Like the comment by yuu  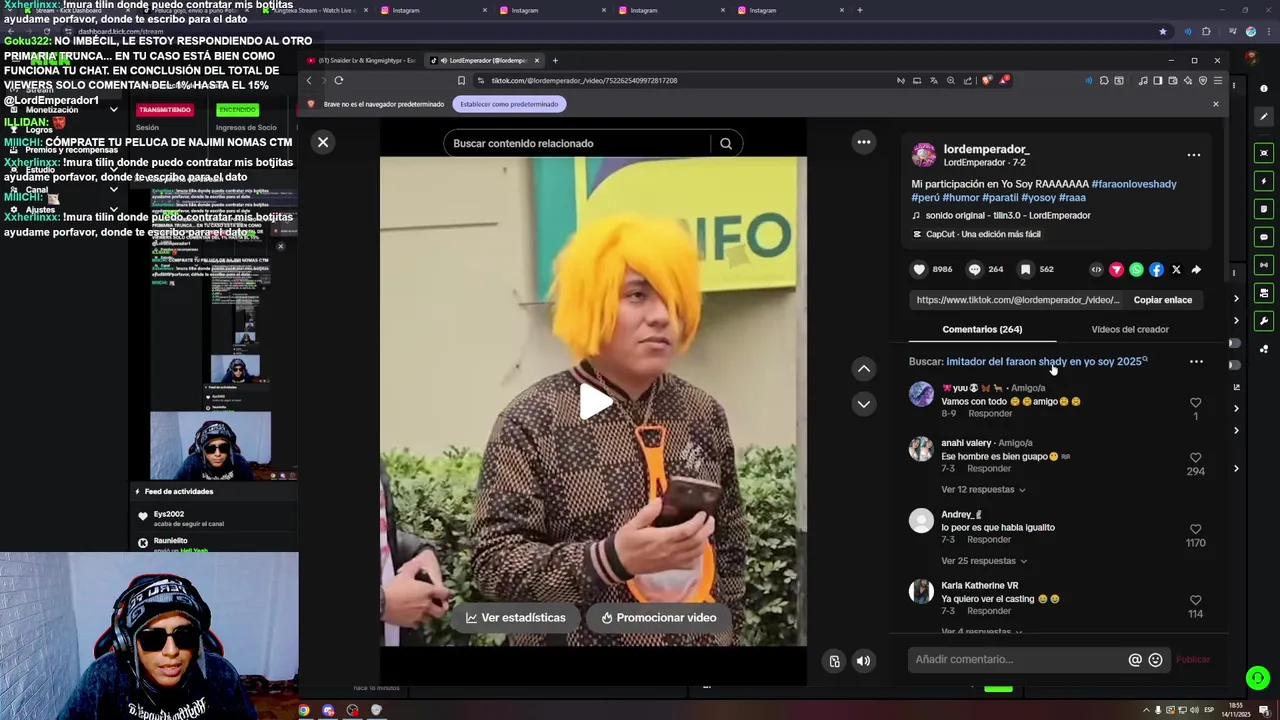coord(1195,403)
